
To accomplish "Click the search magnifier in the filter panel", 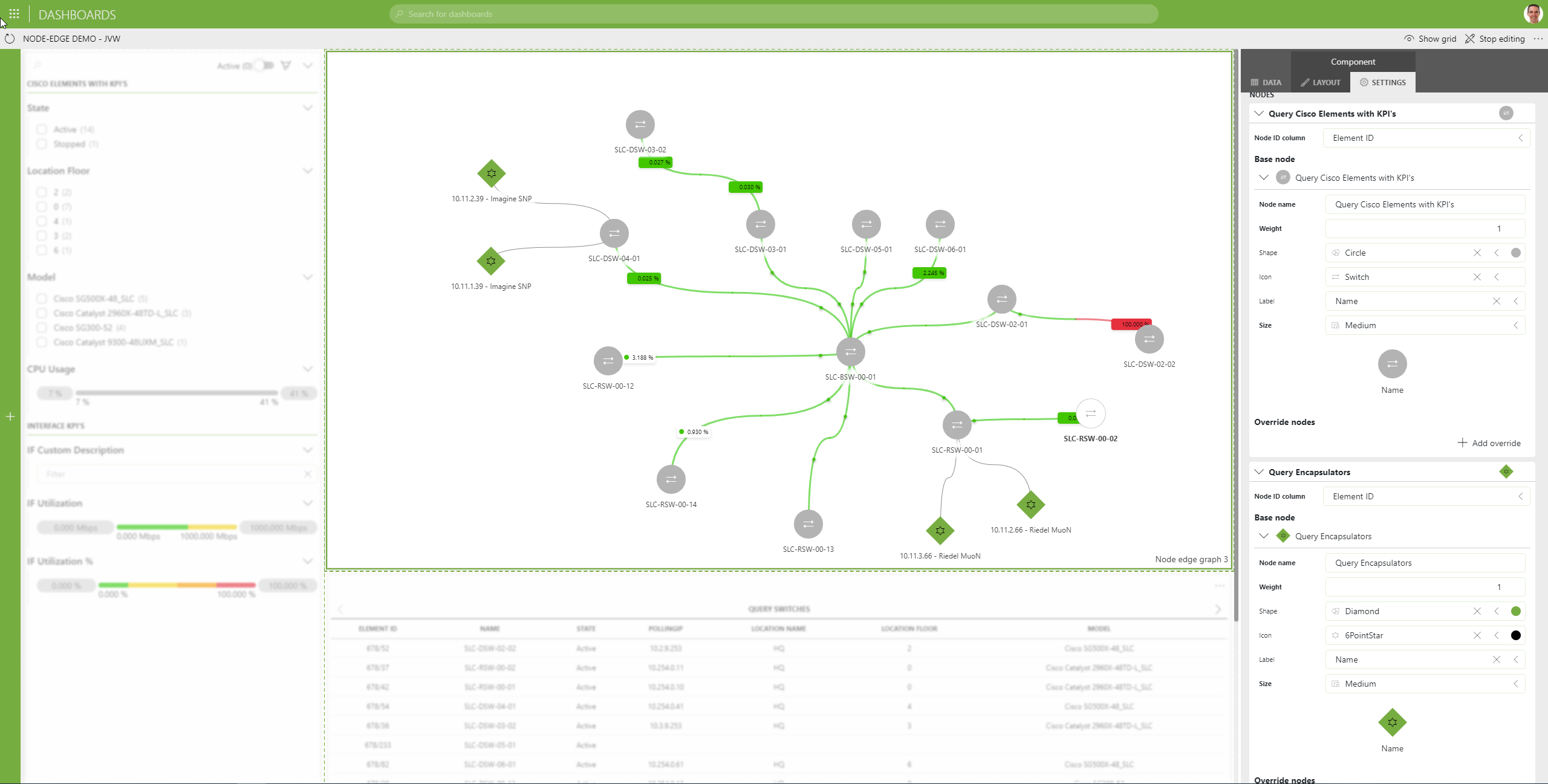I will 36,65.
